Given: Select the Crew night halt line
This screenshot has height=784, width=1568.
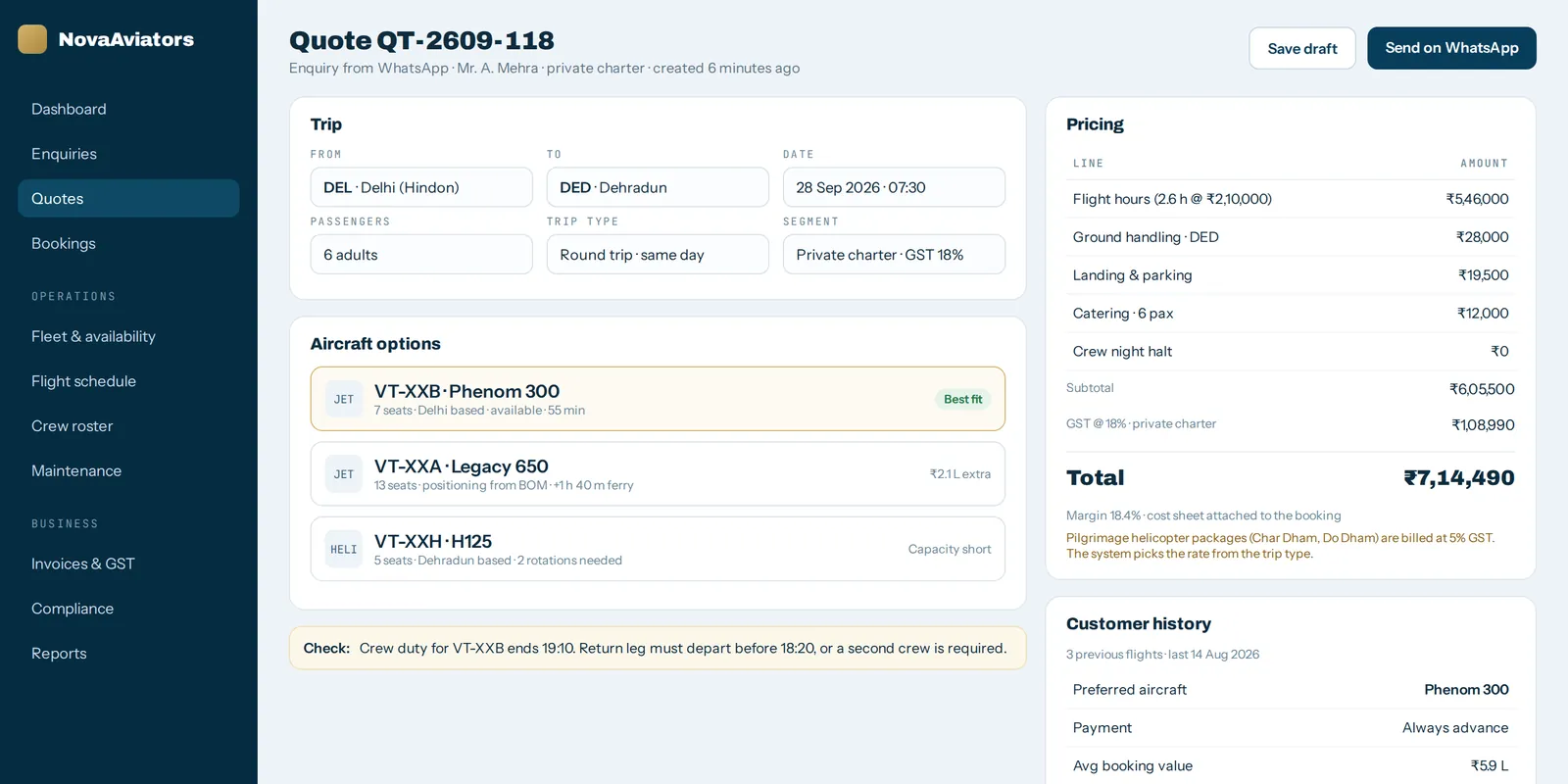Looking at the screenshot, I should click(1291, 351).
